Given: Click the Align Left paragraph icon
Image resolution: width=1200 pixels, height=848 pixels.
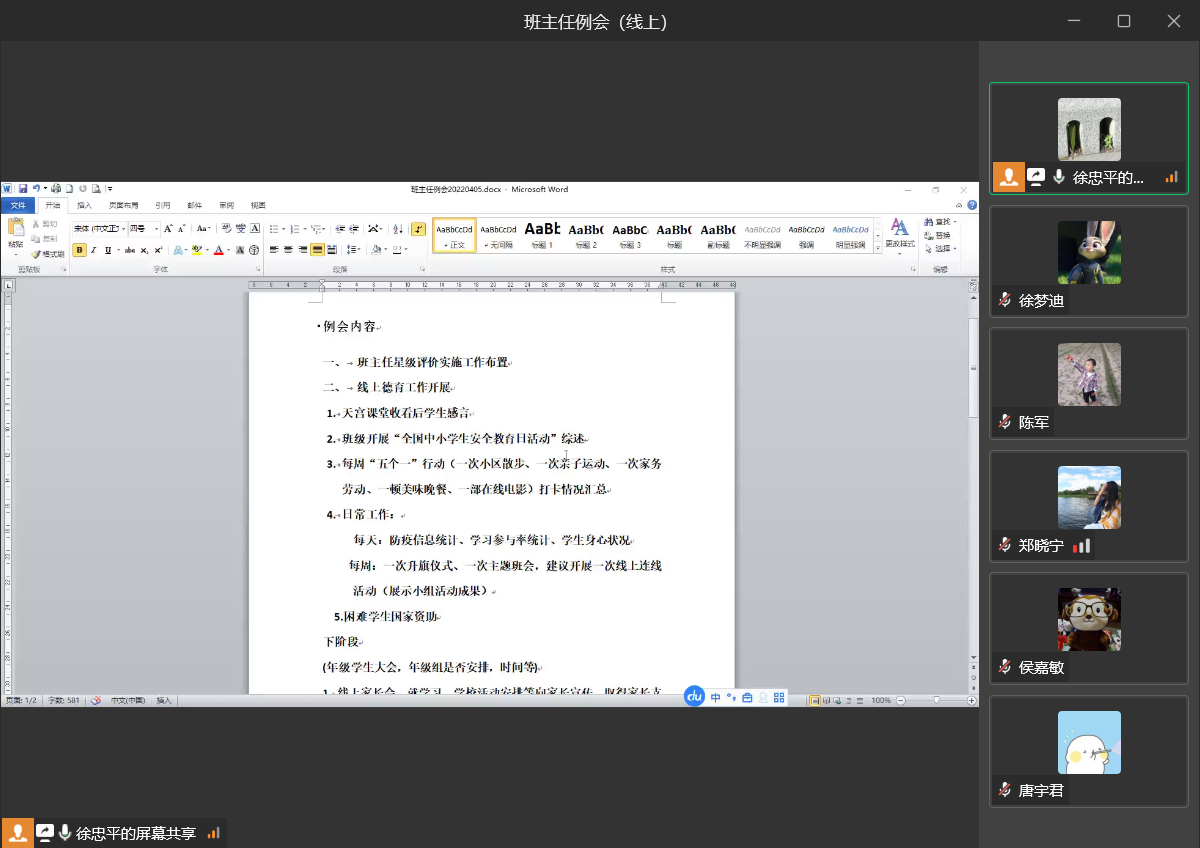Looking at the screenshot, I should coord(274,250).
